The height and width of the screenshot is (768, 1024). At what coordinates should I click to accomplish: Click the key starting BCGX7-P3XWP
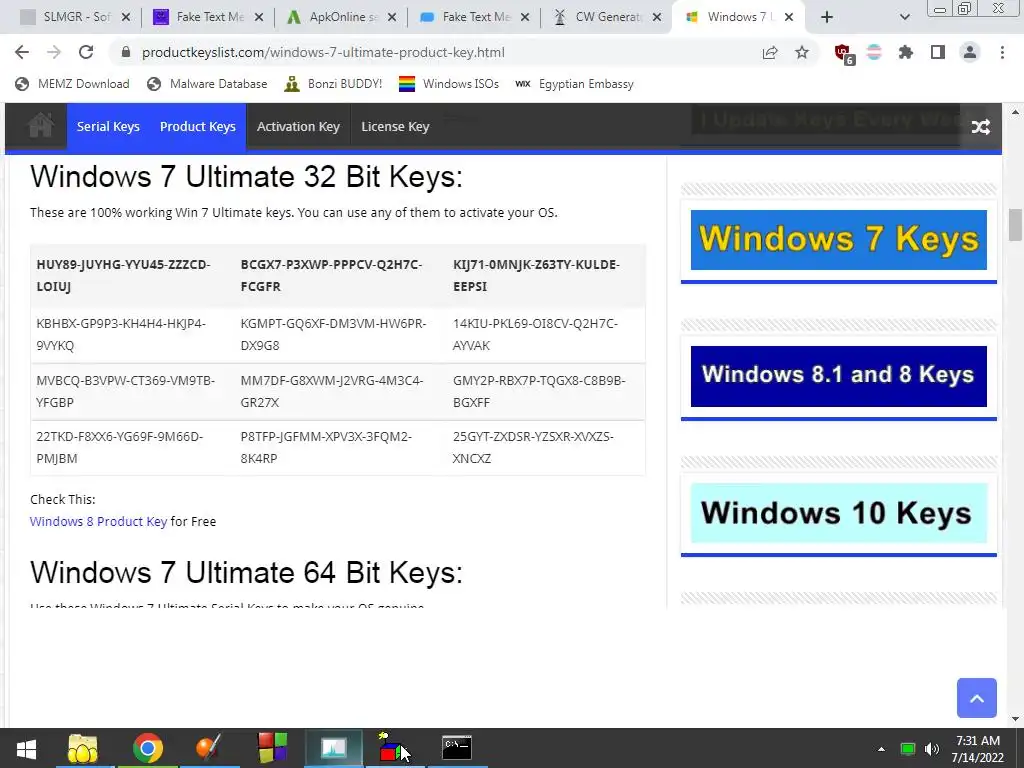click(331, 276)
